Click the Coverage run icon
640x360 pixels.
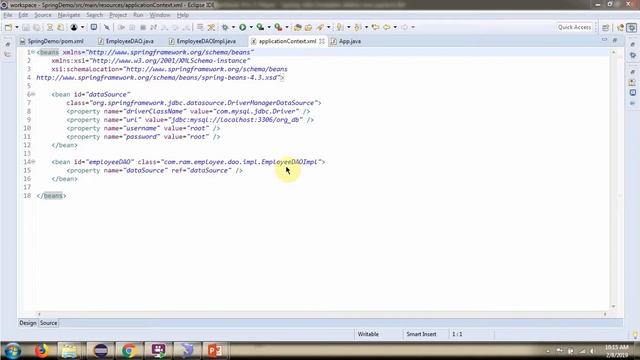click(x=260, y=27)
